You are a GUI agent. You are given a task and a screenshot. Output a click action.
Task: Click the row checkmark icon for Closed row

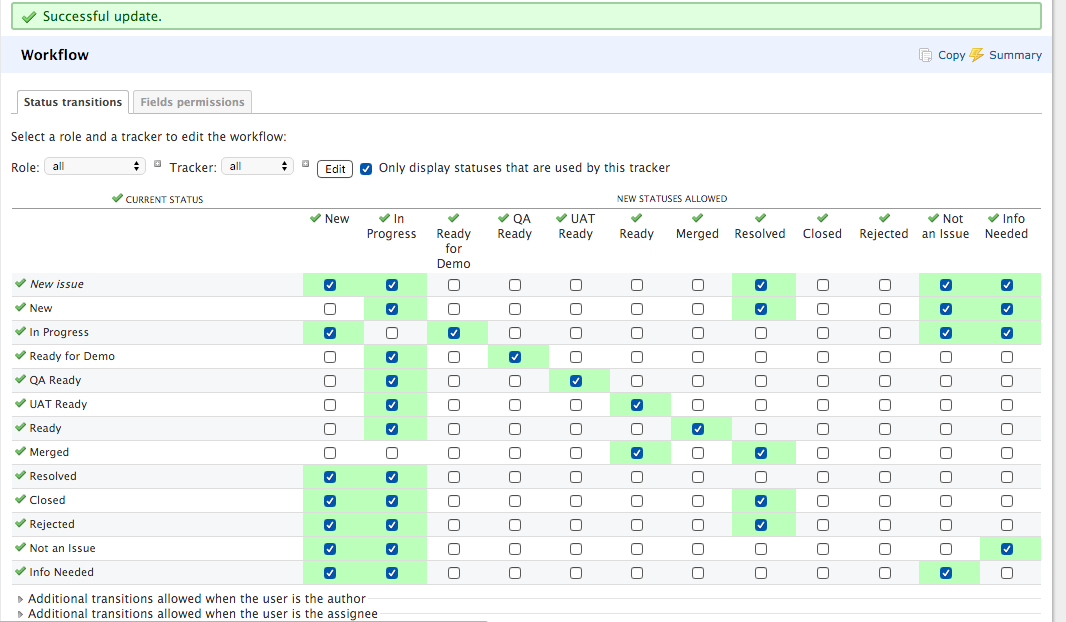(20, 499)
